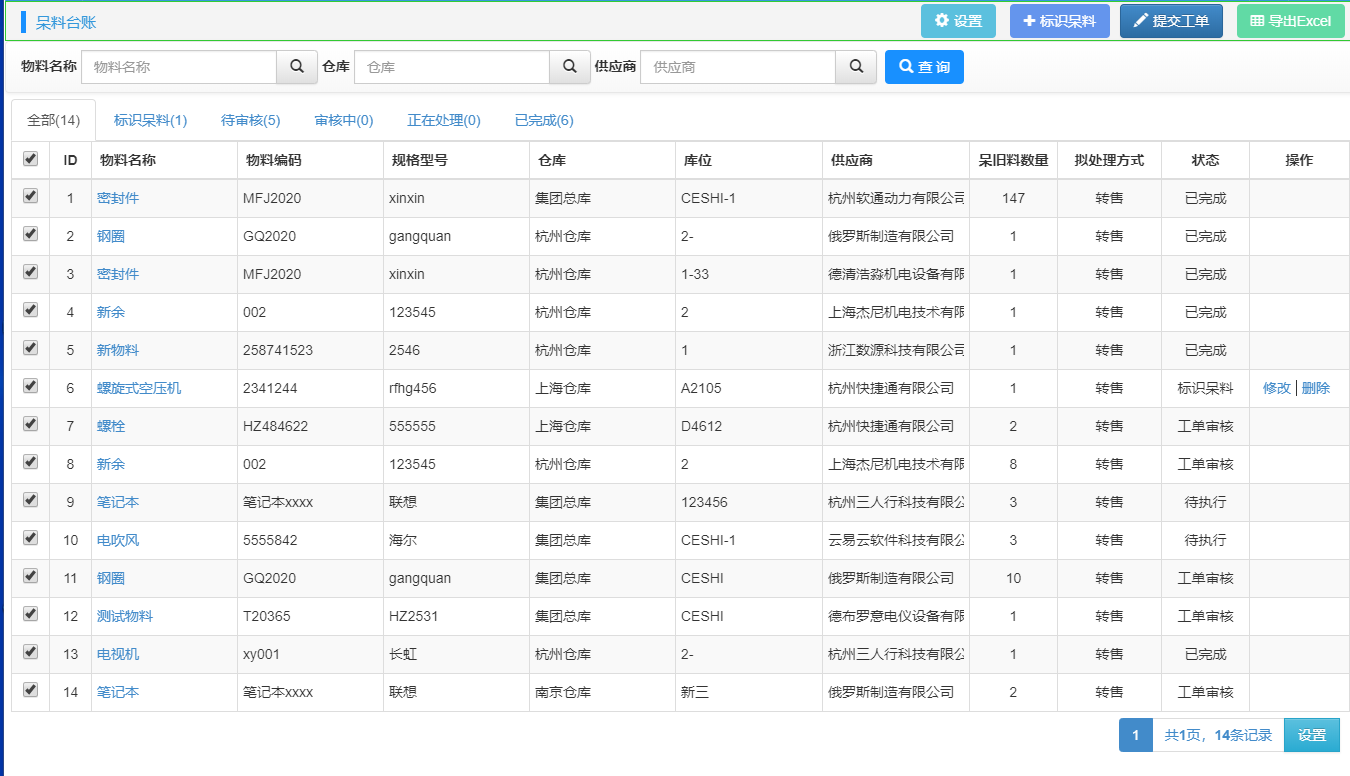Click 删除 link in row 6
The image size is (1350, 776).
[x=1316, y=388]
